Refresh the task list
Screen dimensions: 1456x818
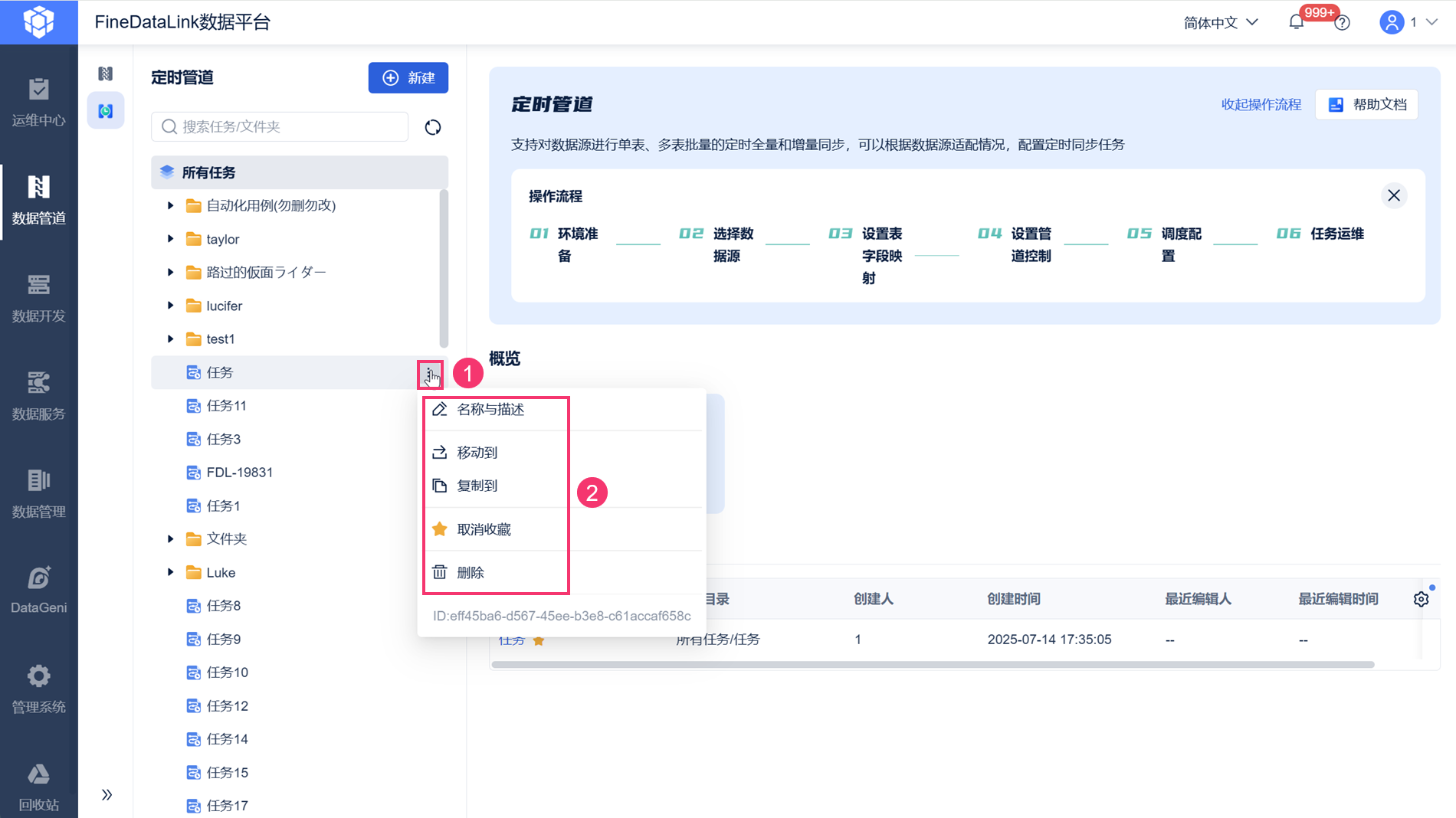433,127
